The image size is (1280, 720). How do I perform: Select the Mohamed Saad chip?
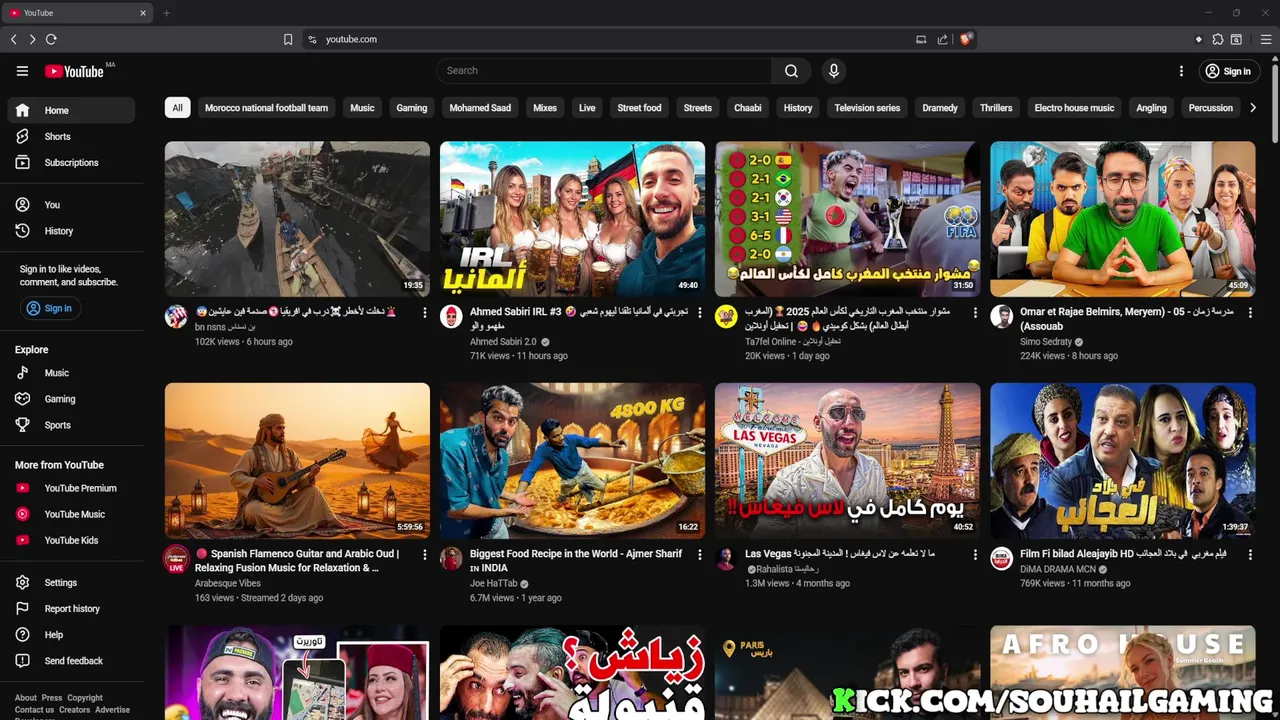click(480, 108)
